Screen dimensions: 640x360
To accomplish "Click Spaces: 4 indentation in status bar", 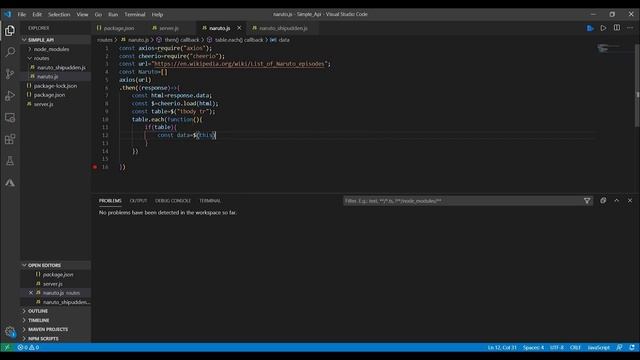I will pyautogui.click(x=533, y=347).
